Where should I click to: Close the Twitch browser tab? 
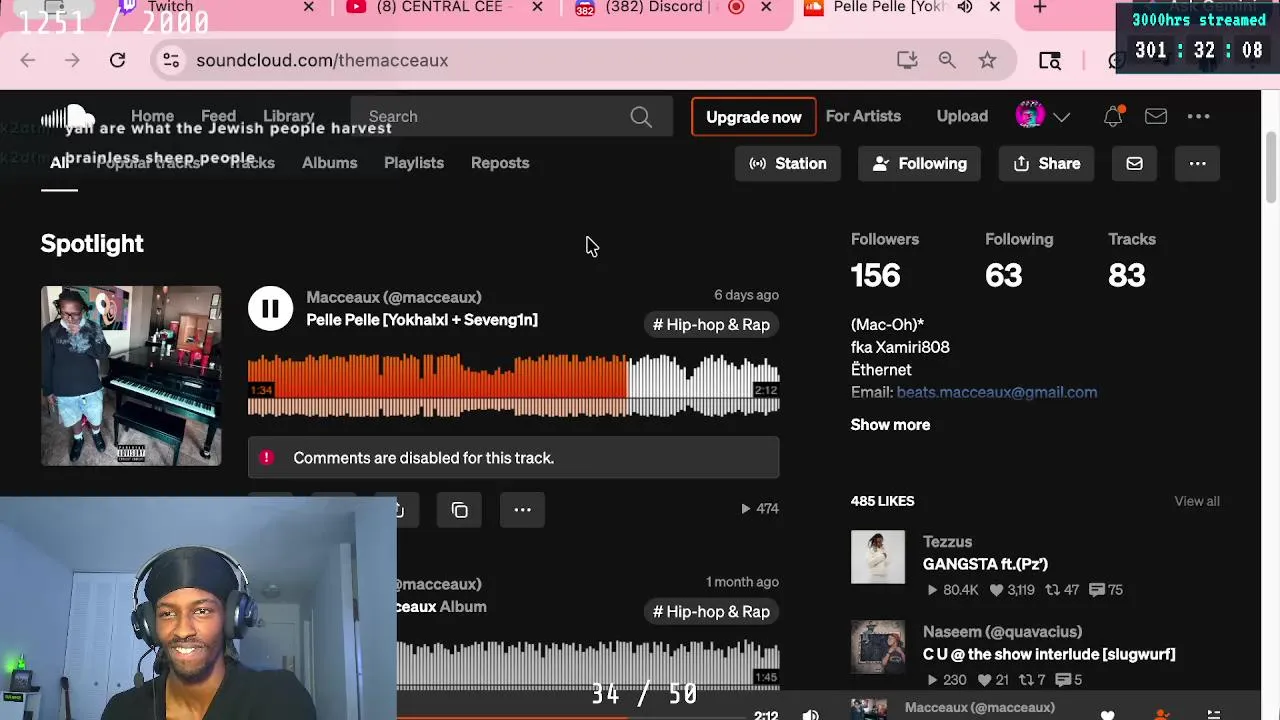coord(309,8)
